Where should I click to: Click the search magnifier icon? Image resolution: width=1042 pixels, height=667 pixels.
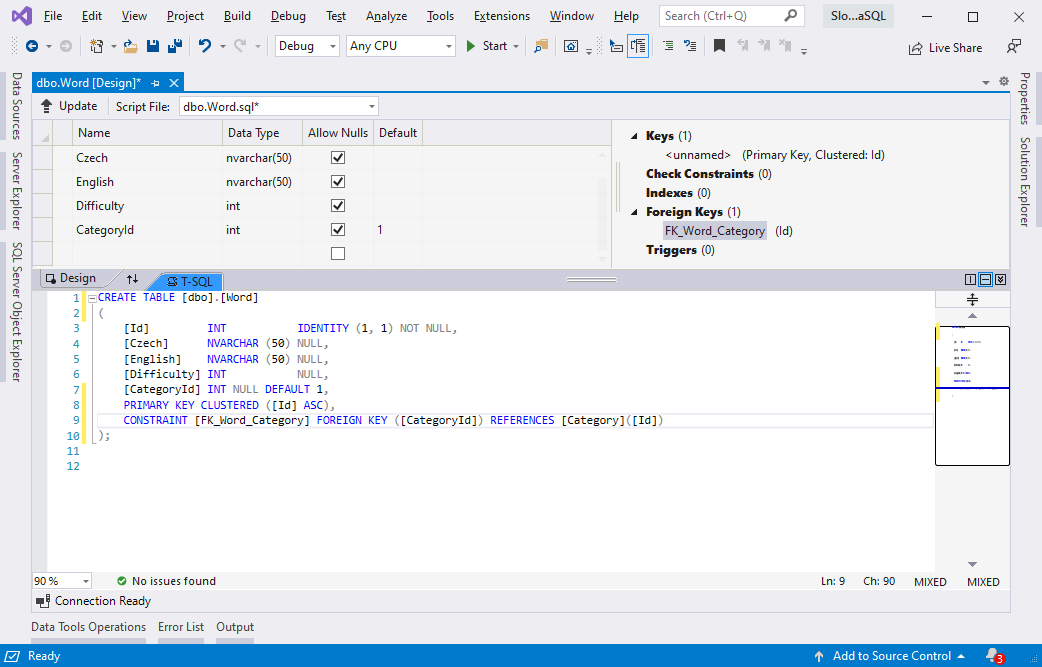[x=790, y=15]
